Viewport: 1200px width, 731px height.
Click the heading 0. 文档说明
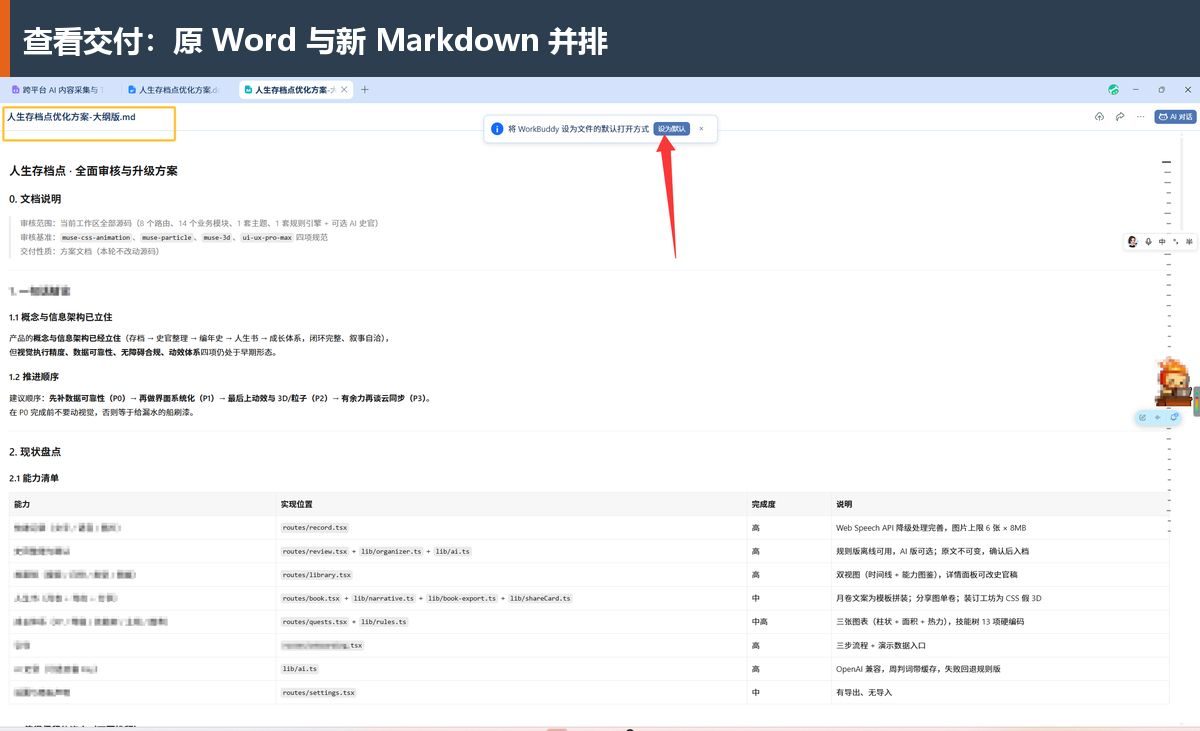35,199
